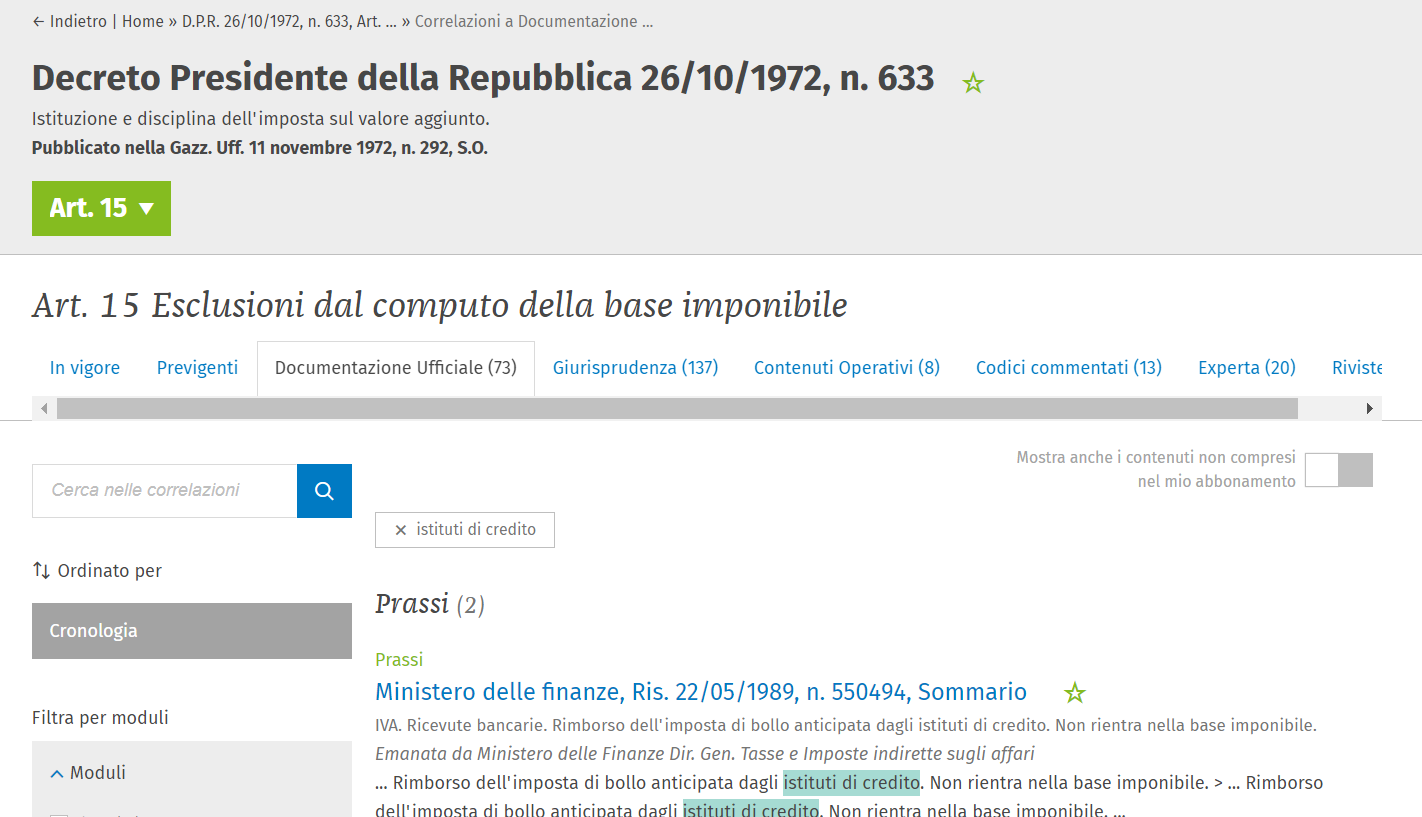1422x817 pixels.
Task: Click the Ordinato per sort arrows icon
Action: 41,570
